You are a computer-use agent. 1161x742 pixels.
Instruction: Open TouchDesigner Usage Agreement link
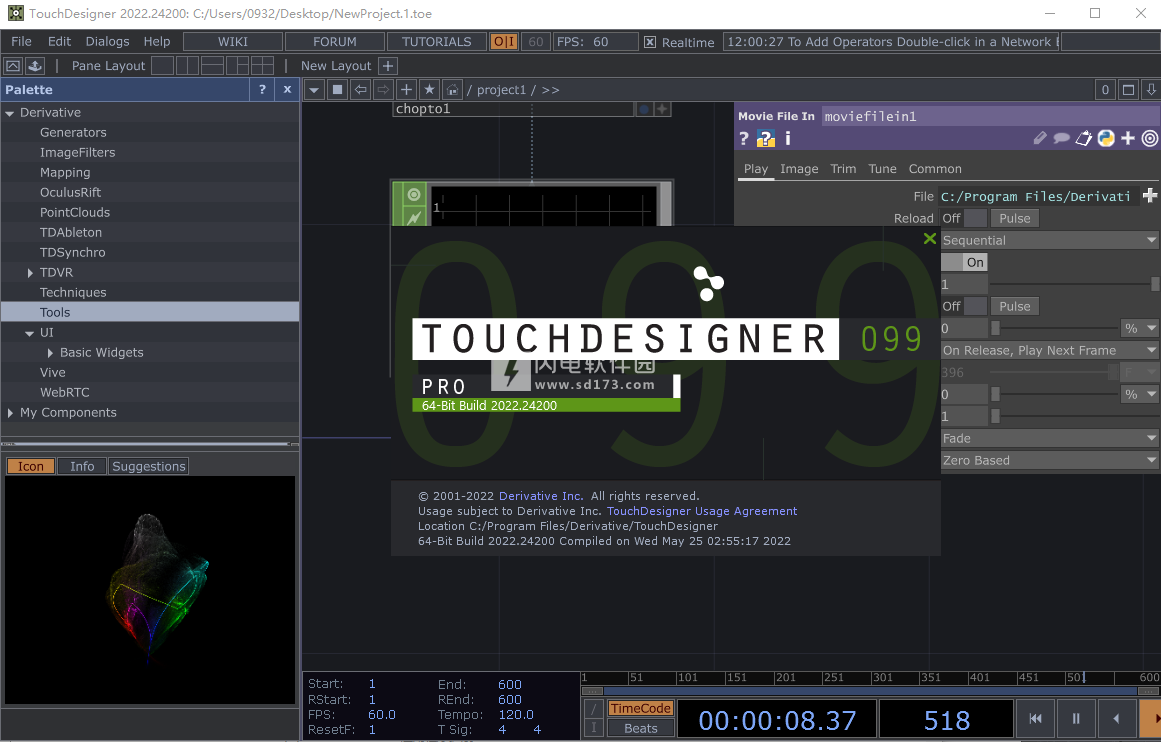pyautogui.click(x=702, y=511)
